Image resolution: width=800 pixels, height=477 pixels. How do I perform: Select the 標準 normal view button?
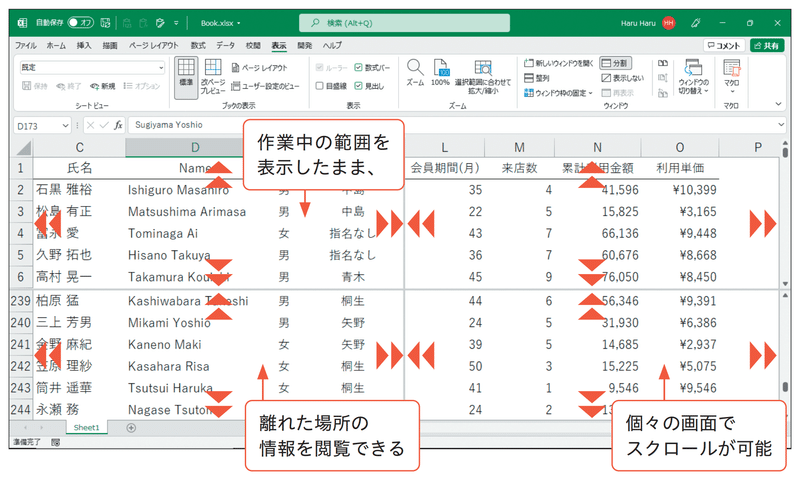point(186,78)
